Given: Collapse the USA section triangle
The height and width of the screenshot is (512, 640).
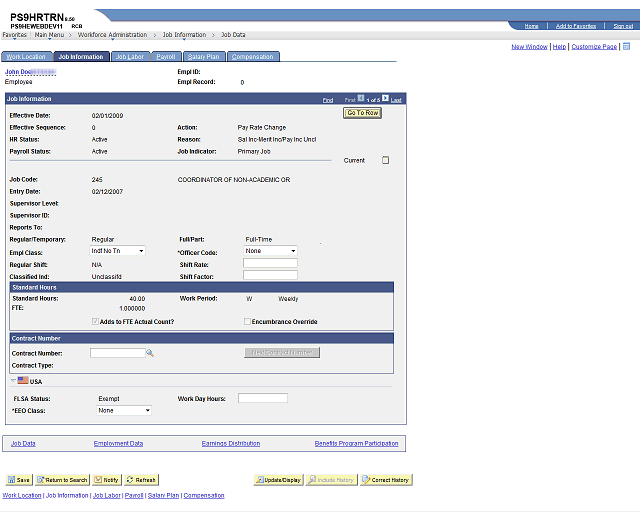Looking at the screenshot, I should click(x=13, y=381).
